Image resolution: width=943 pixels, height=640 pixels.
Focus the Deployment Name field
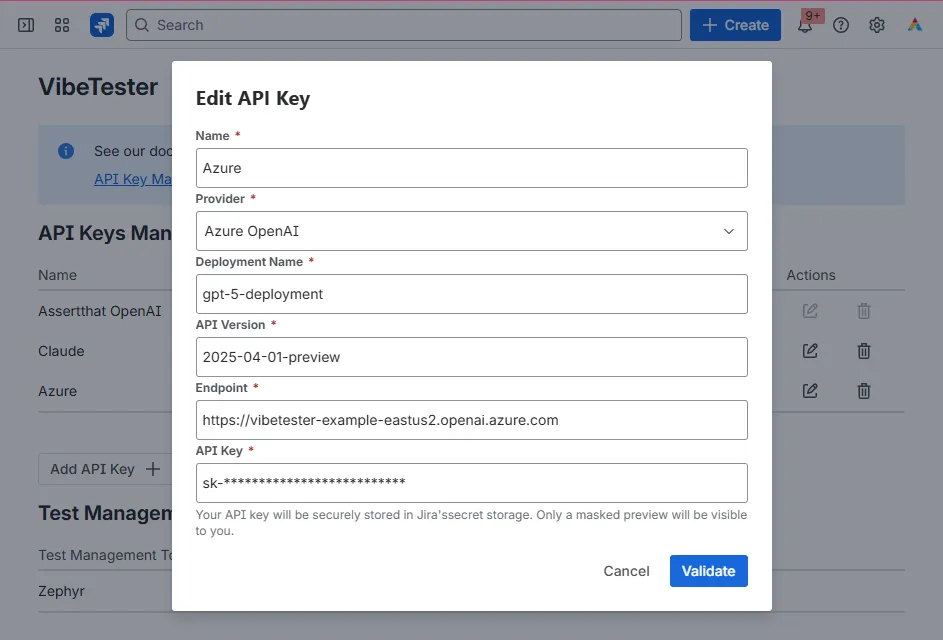coord(472,294)
